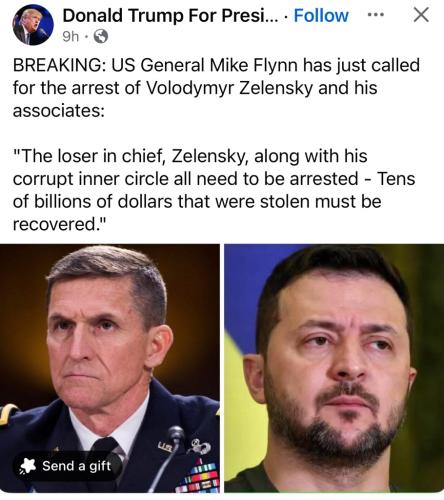Click the medal ribbons on the uniform
The image size is (444, 500).
(x=197, y=476)
